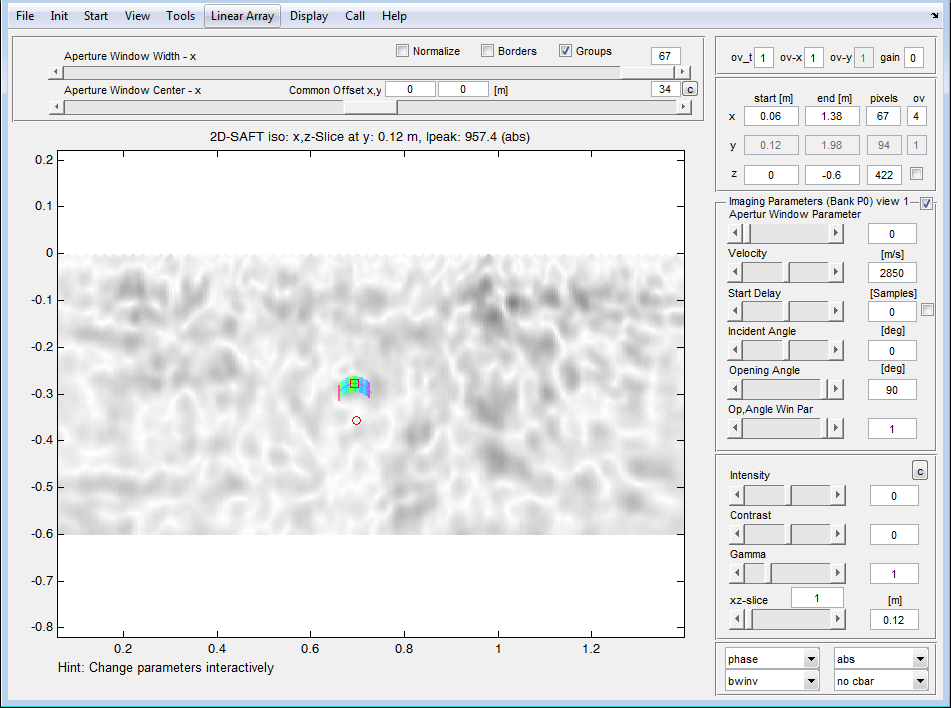This screenshot has height=708, width=951.
Task: Click the Opening Angle field showing 90
Action: (892, 389)
